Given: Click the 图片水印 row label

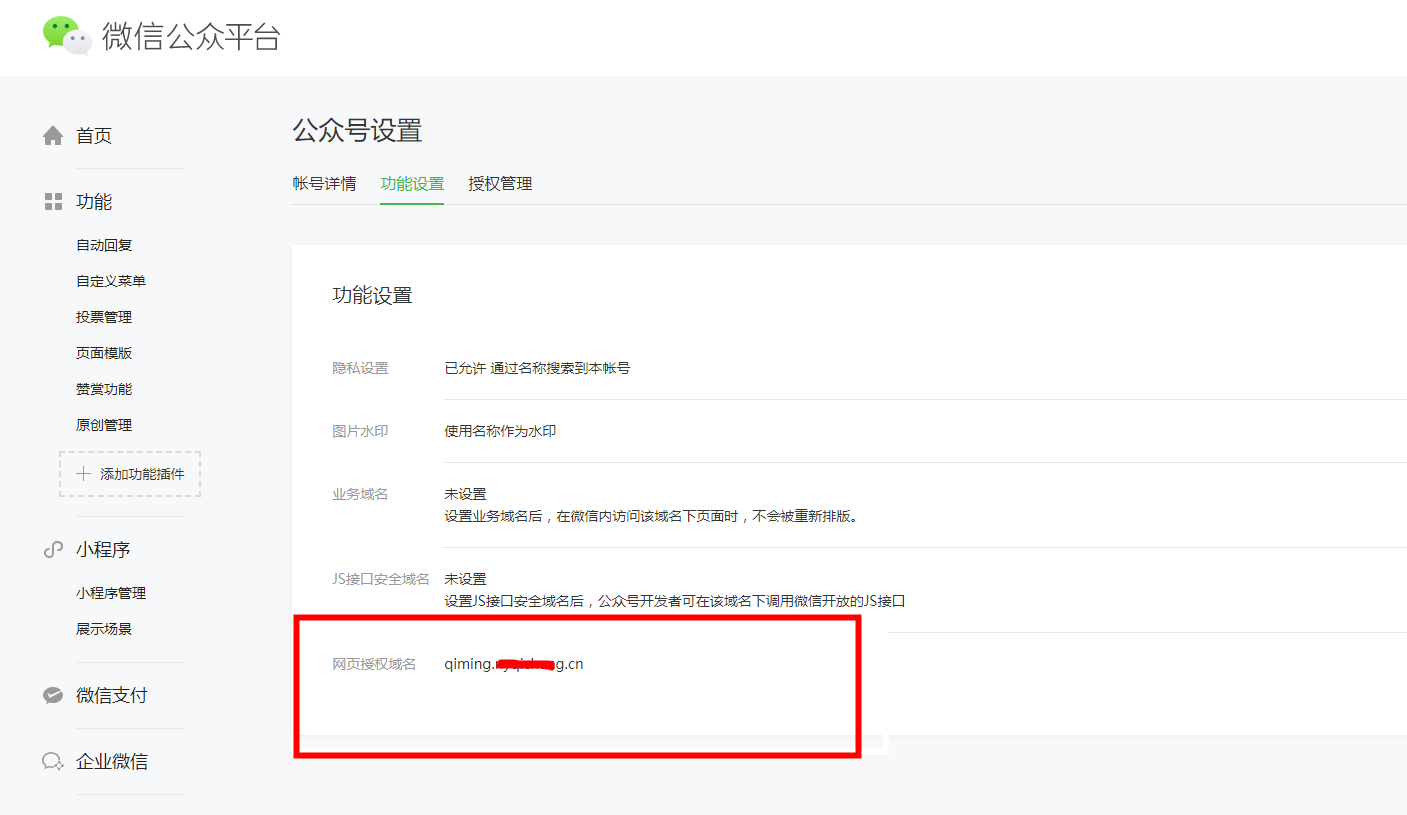Looking at the screenshot, I should point(360,431).
